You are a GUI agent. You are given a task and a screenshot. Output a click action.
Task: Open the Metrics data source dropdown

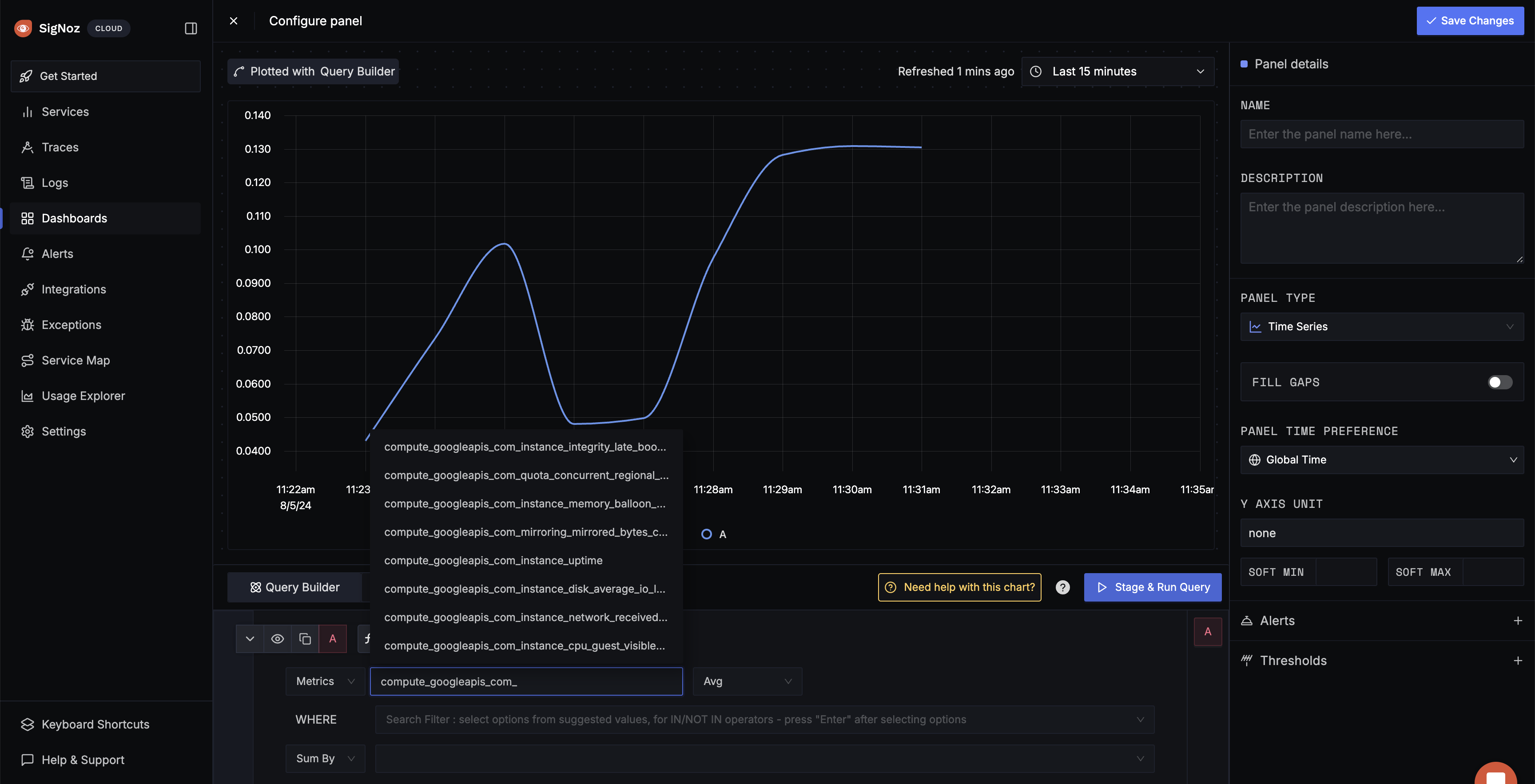pos(325,681)
